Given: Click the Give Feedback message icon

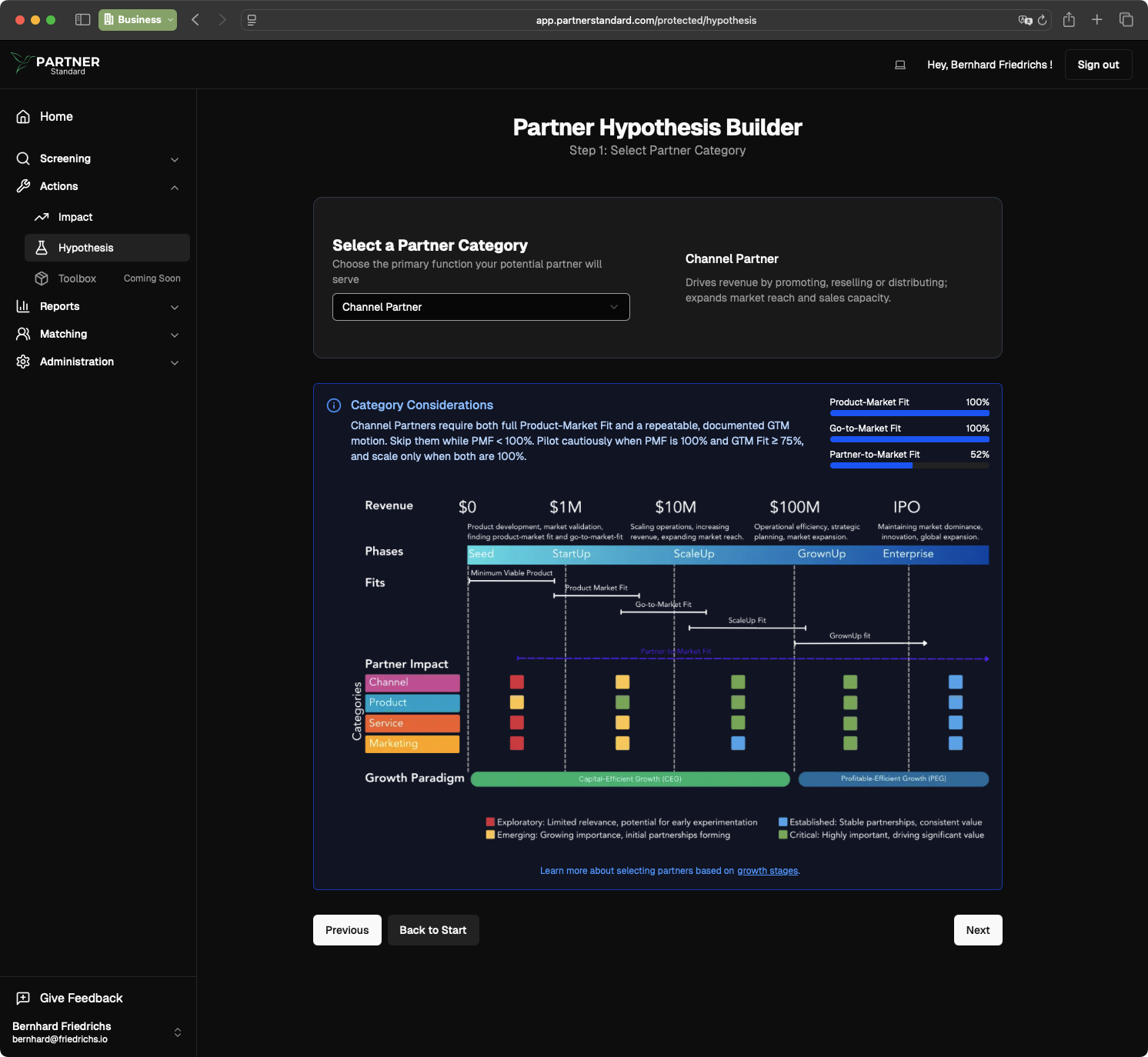Looking at the screenshot, I should coord(23,998).
